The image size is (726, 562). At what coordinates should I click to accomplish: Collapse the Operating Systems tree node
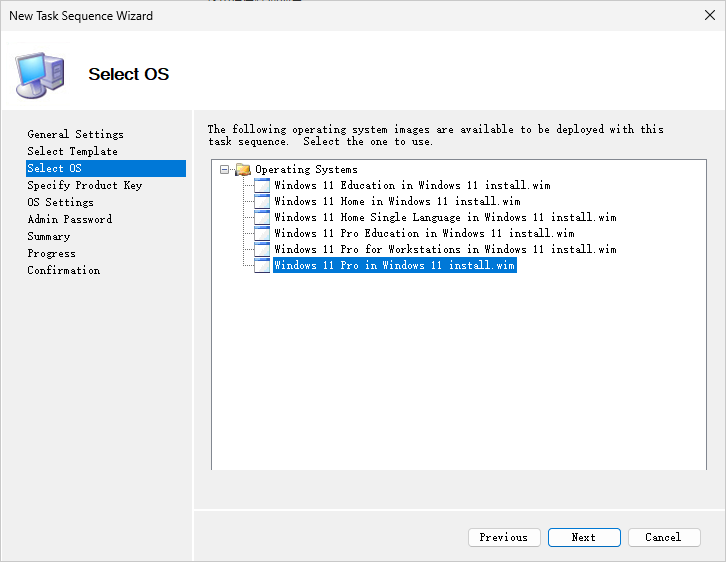pyautogui.click(x=225, y=169)
